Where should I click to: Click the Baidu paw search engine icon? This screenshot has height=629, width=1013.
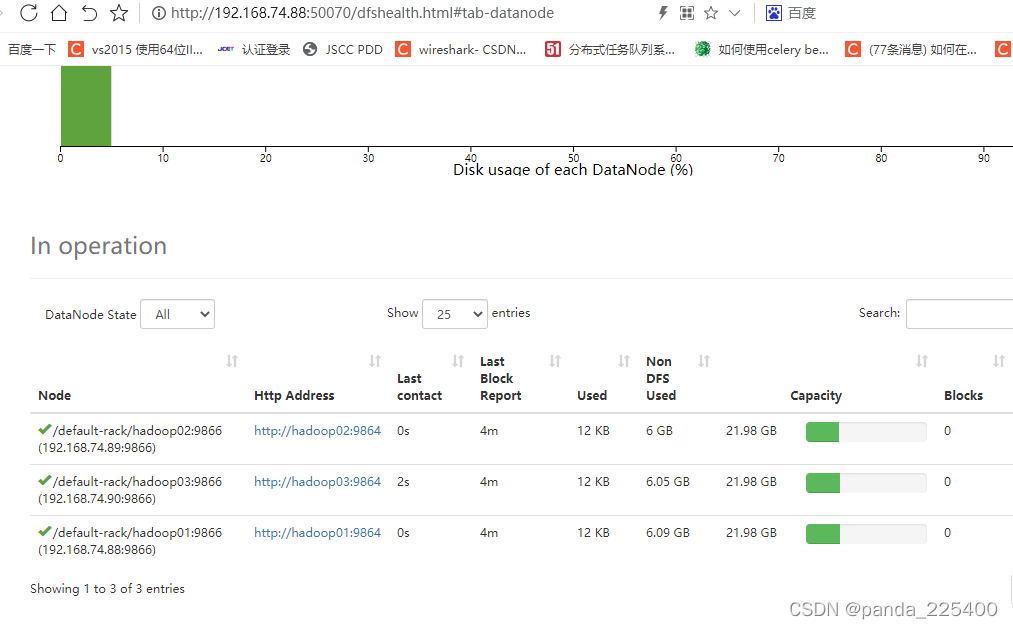point(773,13)
